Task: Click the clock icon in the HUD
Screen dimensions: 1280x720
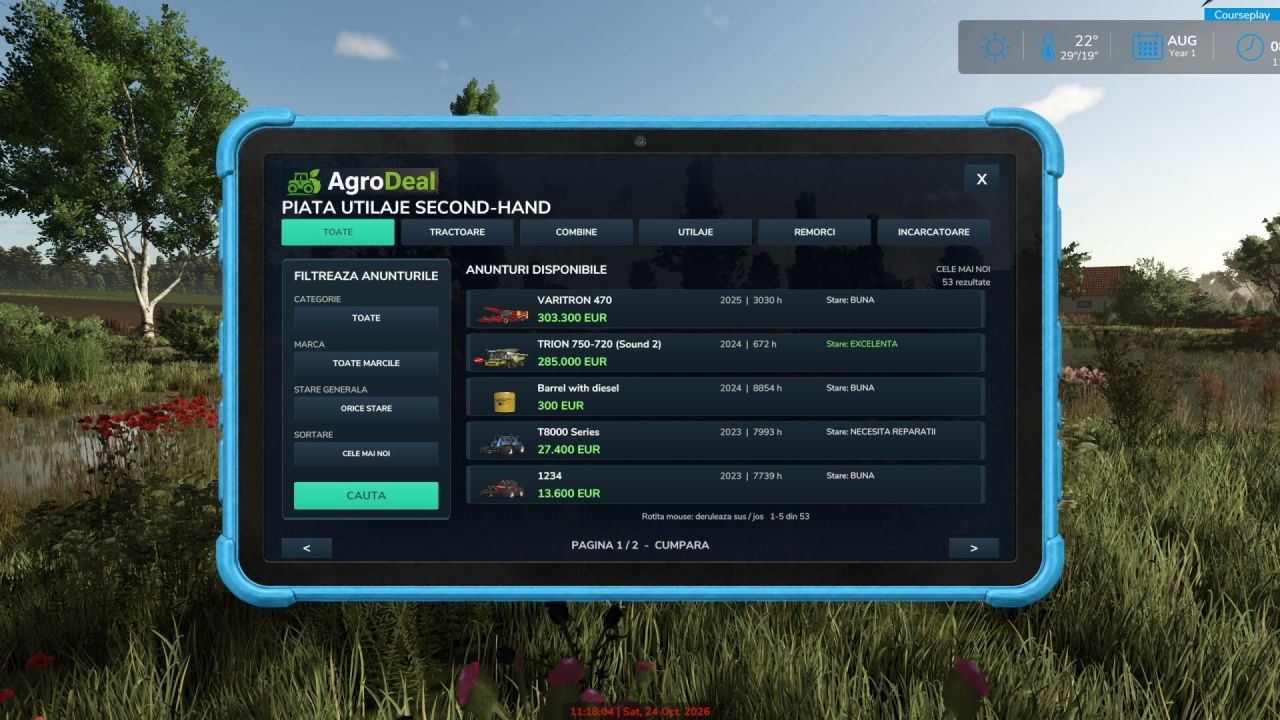Action: coord(1250,47)
